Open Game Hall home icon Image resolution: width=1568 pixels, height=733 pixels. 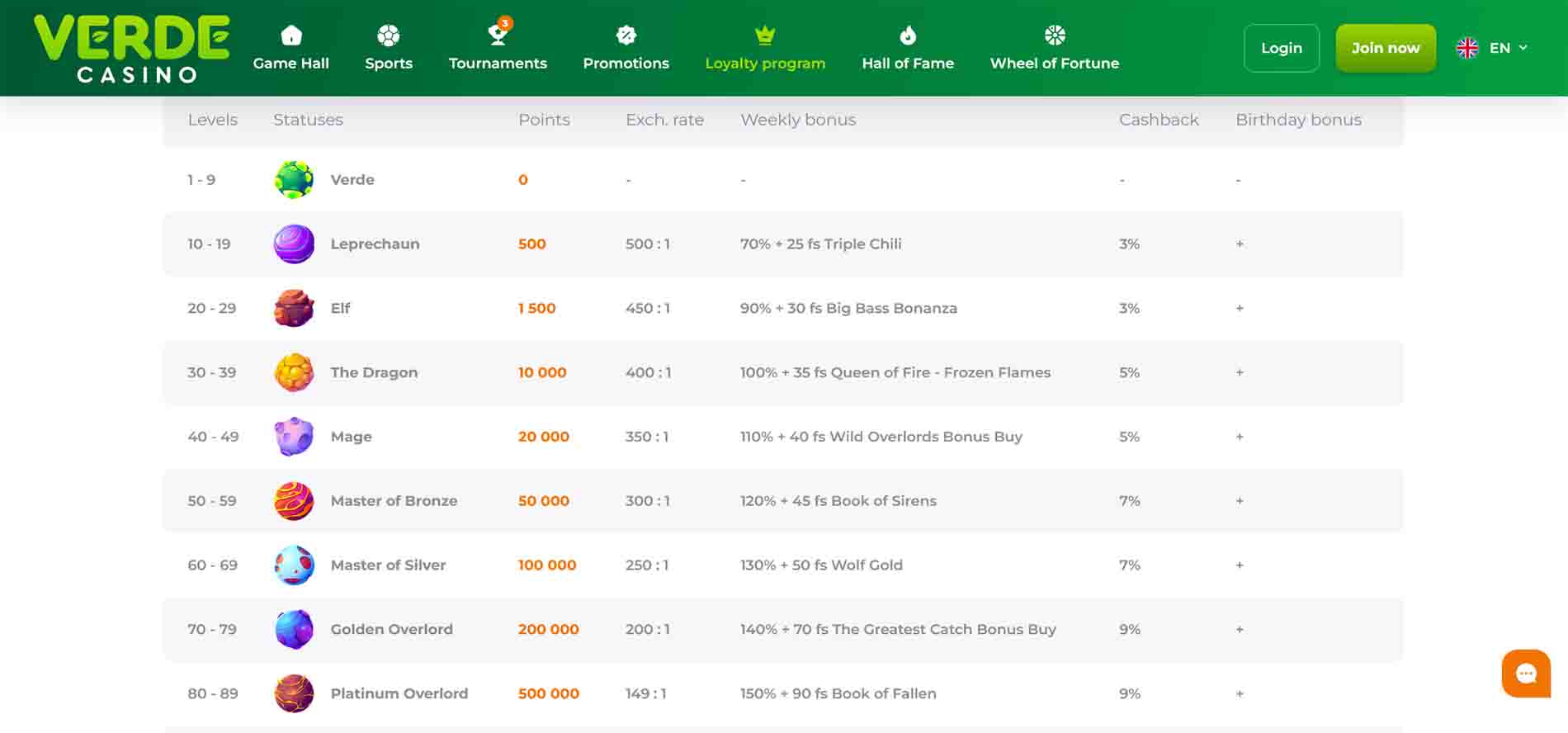pyautogui.click(x=291, y=35)
